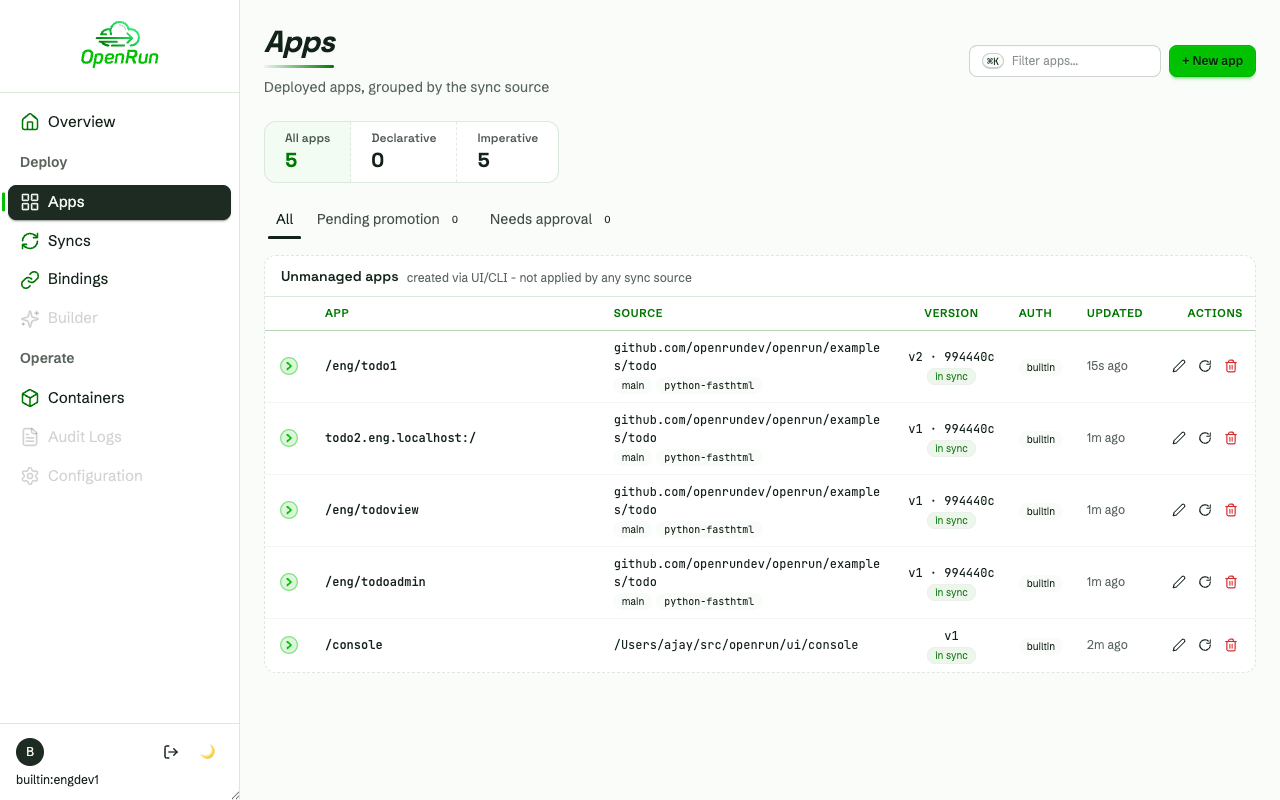Viewport: 1280px width, 800px height.
Task: Click the /eng/todo1 app name
Action: pos(361,366)
